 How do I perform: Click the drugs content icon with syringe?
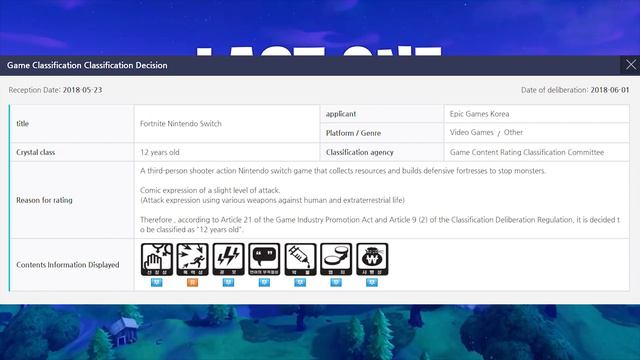pos(300,259)
